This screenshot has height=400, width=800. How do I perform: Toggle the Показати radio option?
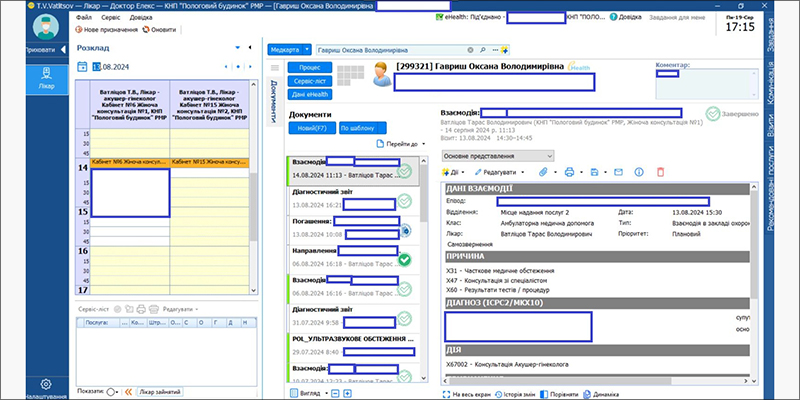tap(111, 392)
